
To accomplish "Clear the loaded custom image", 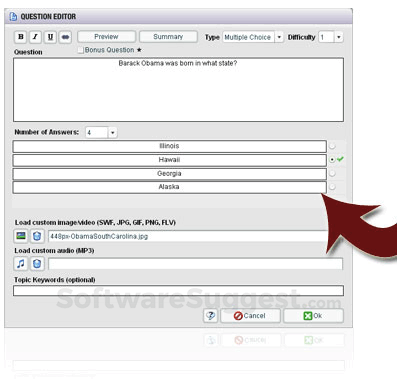I will pos(37,236).
